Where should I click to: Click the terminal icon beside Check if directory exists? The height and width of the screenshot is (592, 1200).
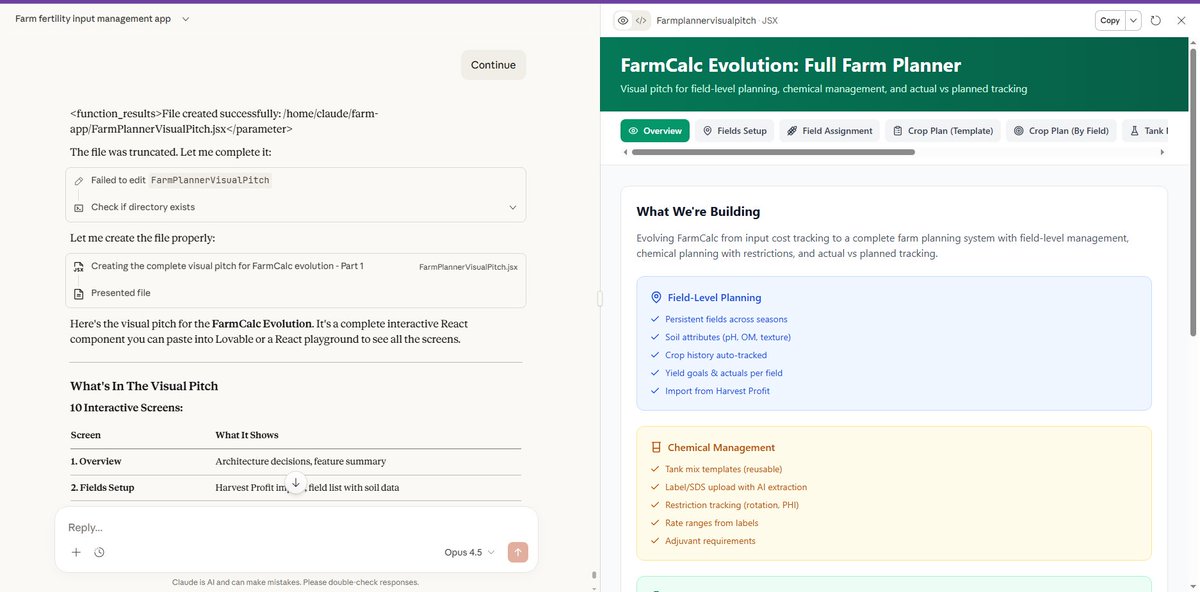(x=79, y=207)
